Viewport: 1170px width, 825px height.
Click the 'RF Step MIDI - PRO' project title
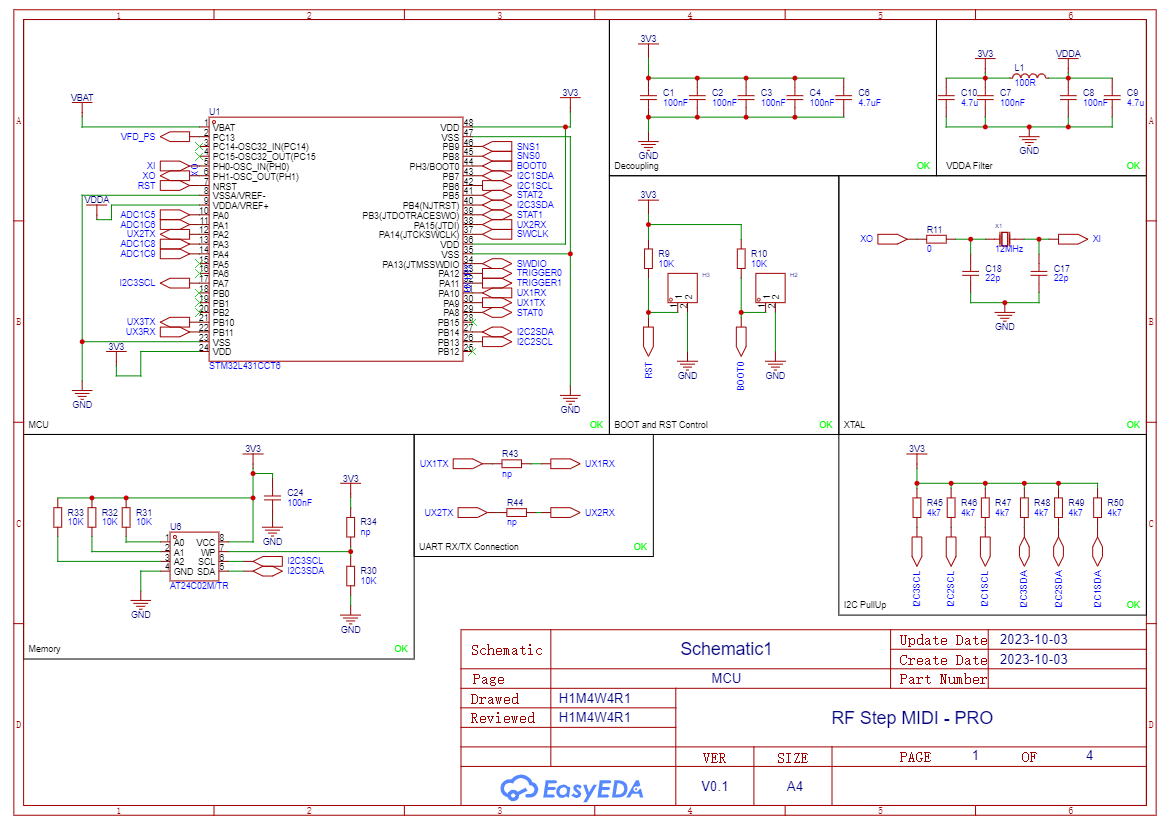(x=912, y=718)
